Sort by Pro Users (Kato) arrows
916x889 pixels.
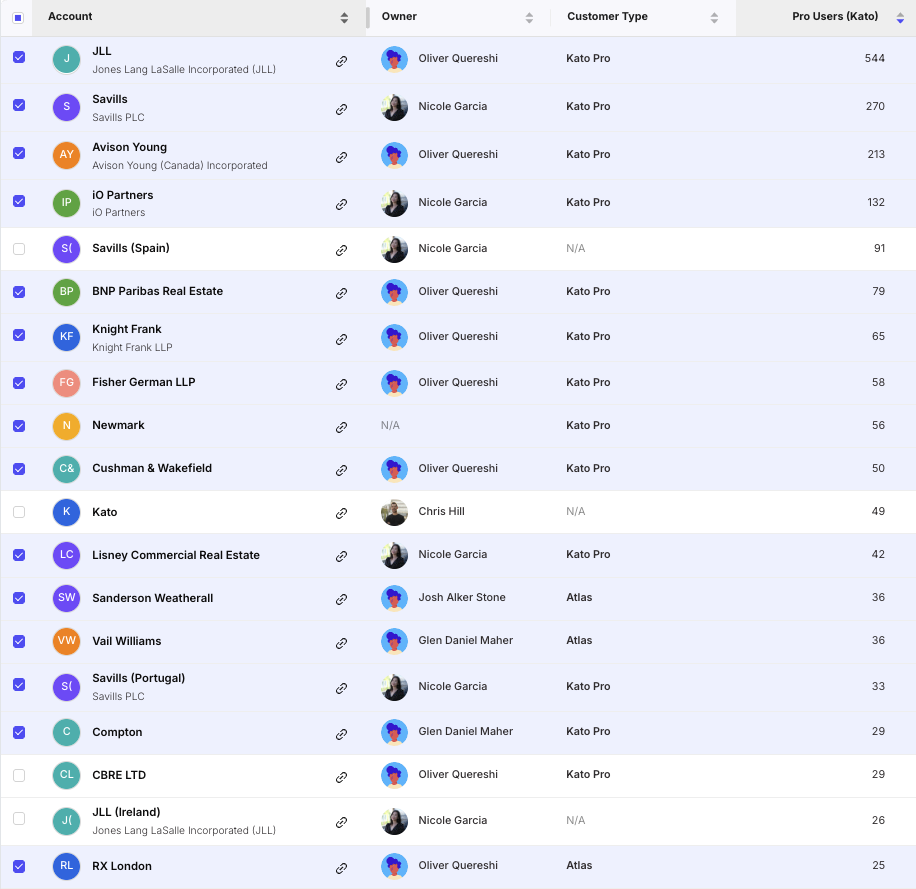point(900,18)
